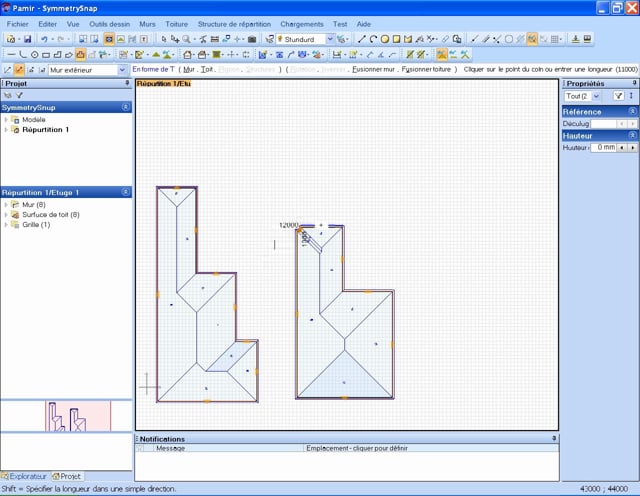
Task: Open the Structure de répartition menu
Action: click(234, 24)
